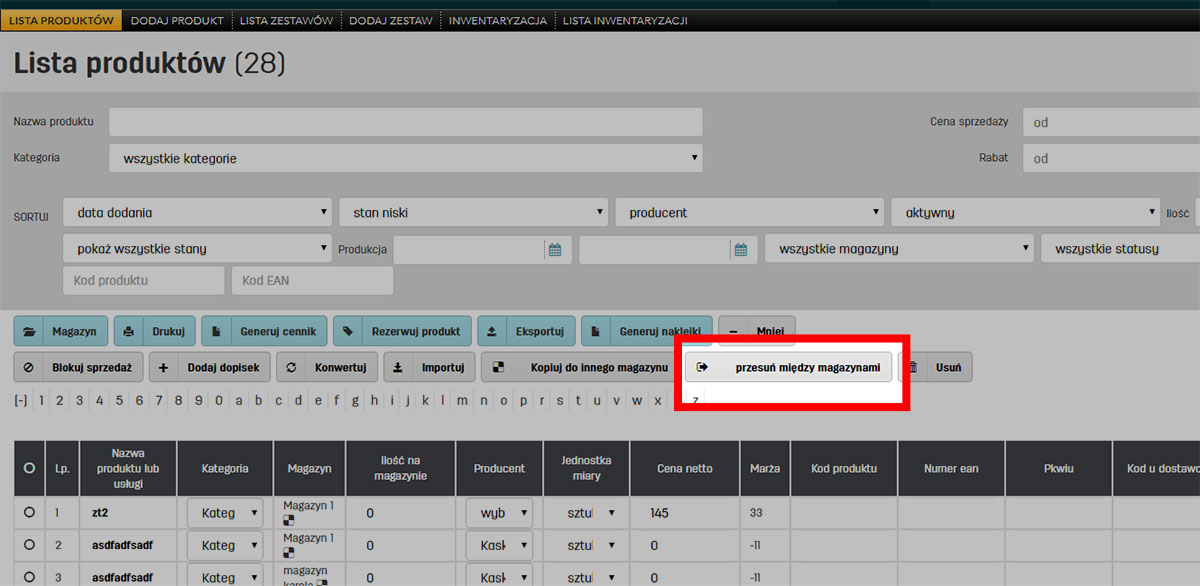The width and height of the screenshot is (1200, 586).
Task: Click the upload icon on Eksportuj button
Action: (493, 331)
